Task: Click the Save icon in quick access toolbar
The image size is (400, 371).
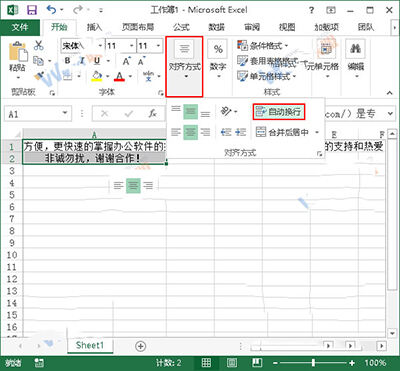Action: point(32,10)
